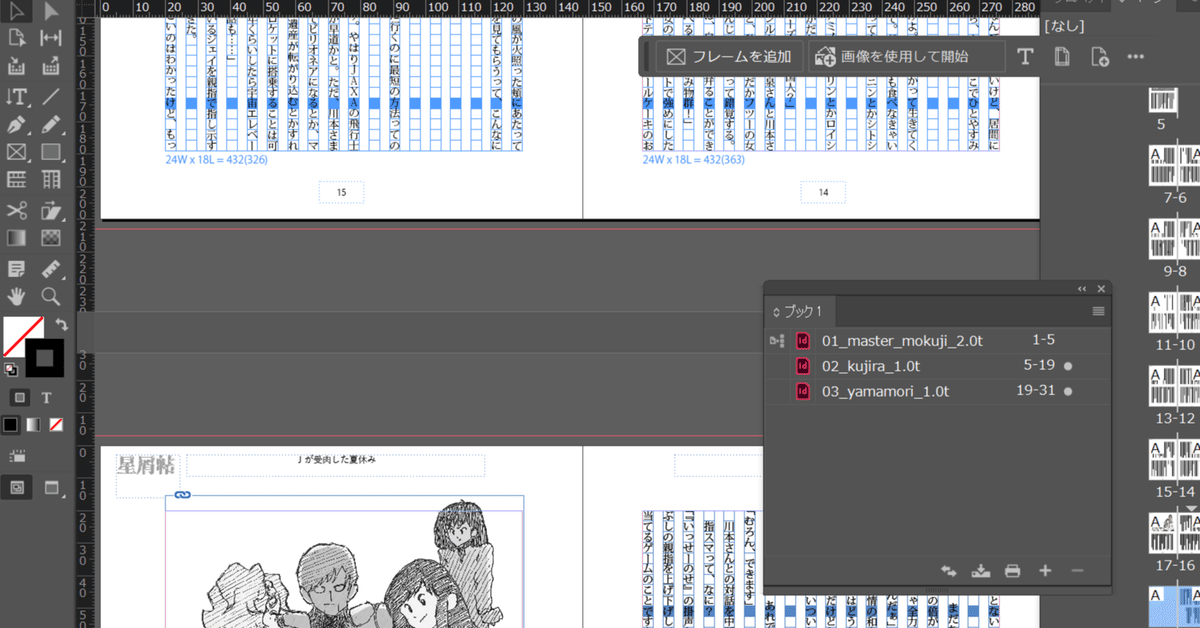Click page number frame 15

click(x=342, y=192)
